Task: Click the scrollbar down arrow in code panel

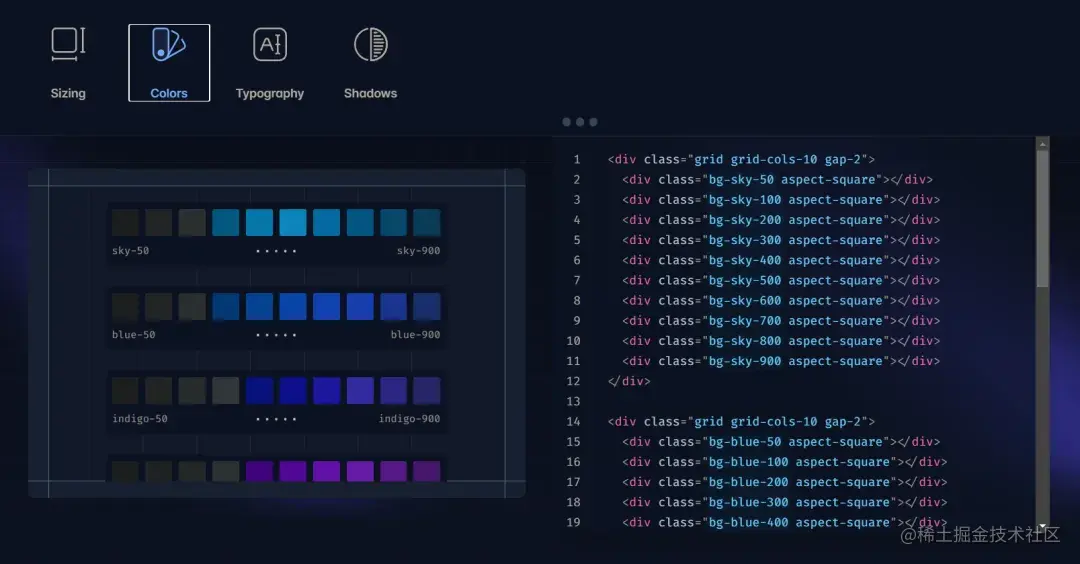Action: tap(1043, 526)
